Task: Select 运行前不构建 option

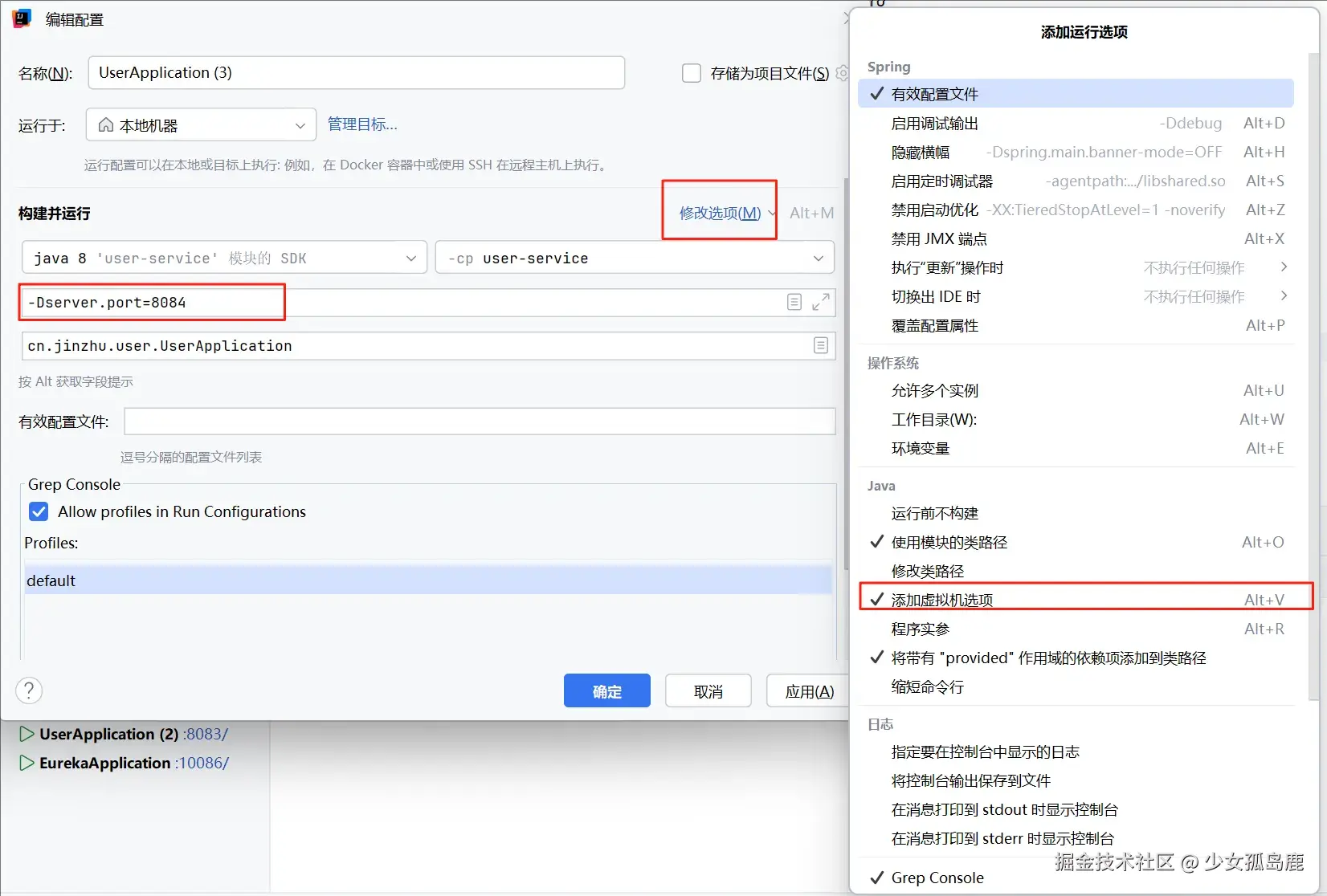Action: (1076, 513)
